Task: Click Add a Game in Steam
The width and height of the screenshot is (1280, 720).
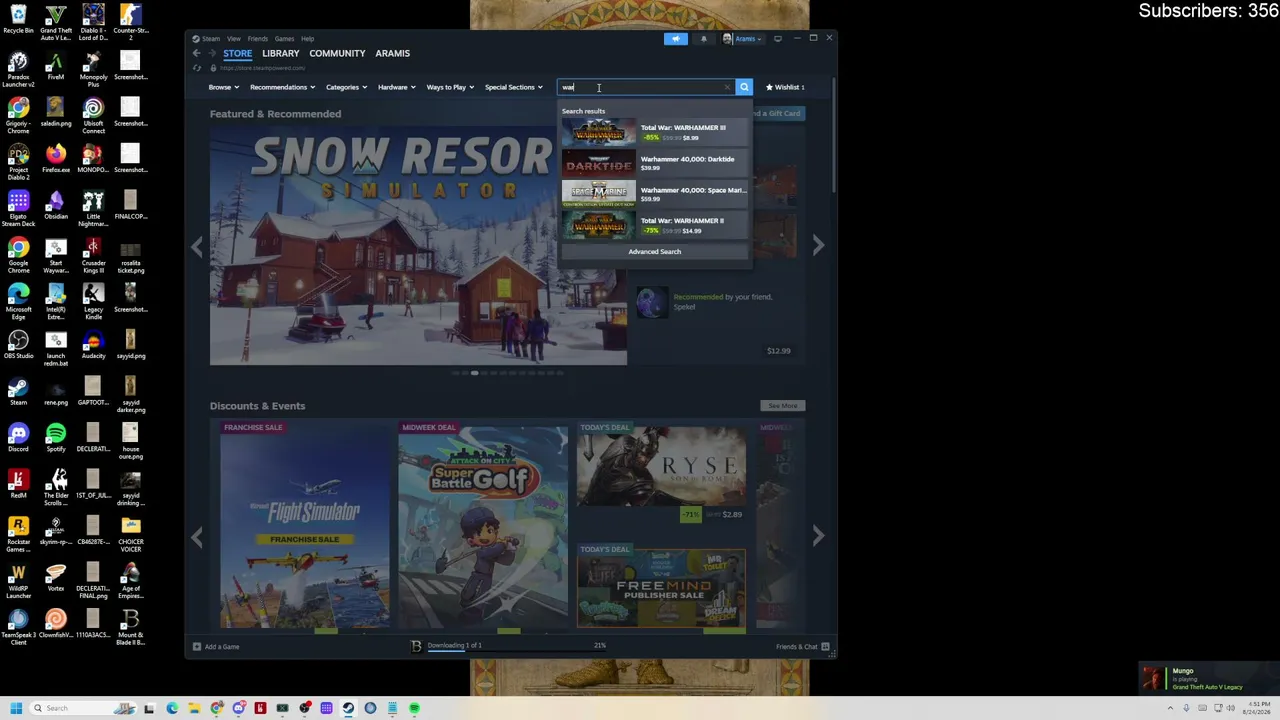Action: click(216, 647)
